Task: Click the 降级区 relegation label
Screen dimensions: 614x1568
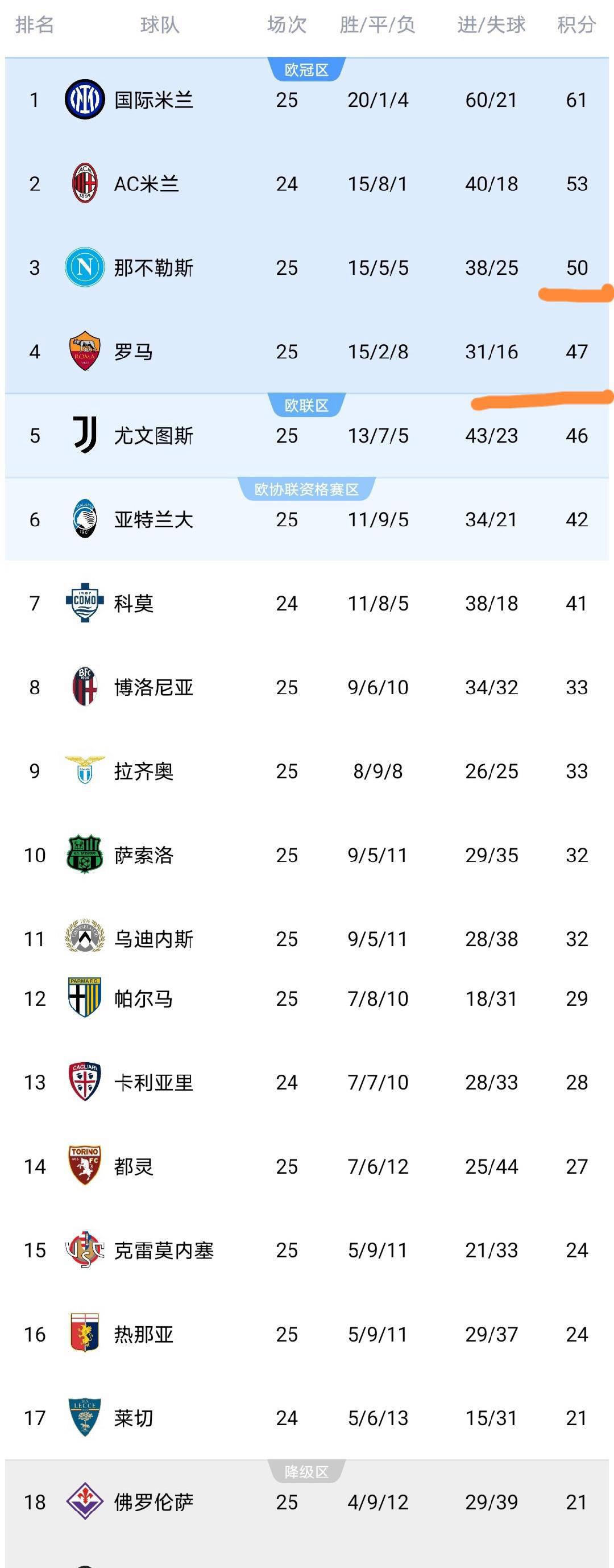Action: [306, 1472]
